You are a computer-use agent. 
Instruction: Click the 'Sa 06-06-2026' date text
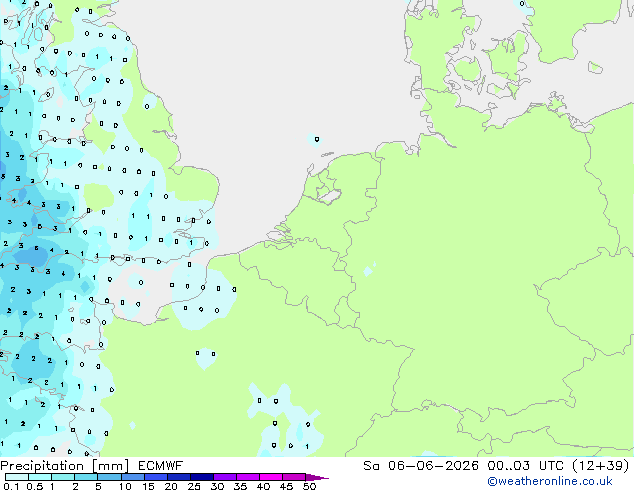tap(421, 466)
